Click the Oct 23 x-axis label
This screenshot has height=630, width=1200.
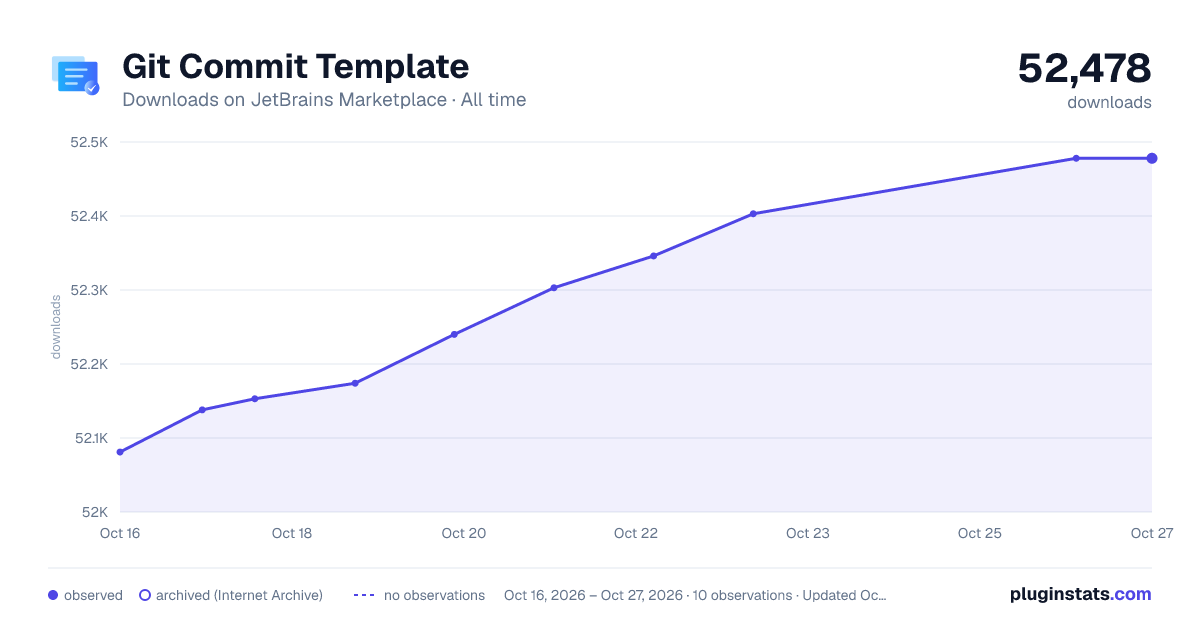808,533
